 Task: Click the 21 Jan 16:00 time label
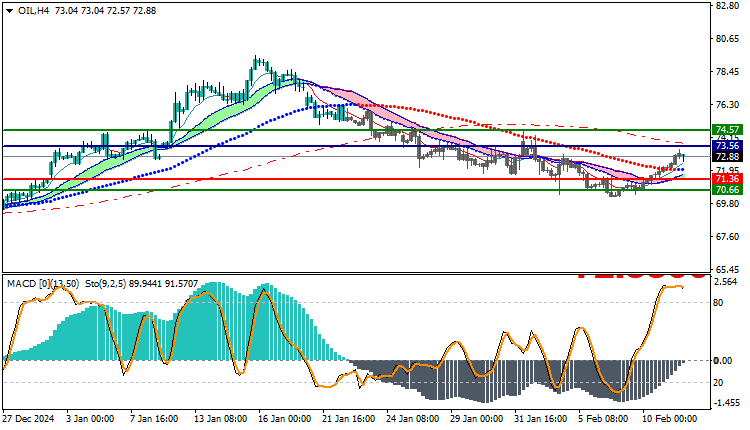click(349, 419)
